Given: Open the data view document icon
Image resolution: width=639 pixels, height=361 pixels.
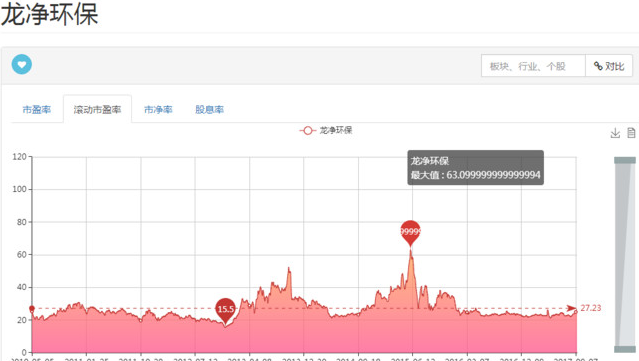Looking at the screenshot, I should click(x=631, y=133).
